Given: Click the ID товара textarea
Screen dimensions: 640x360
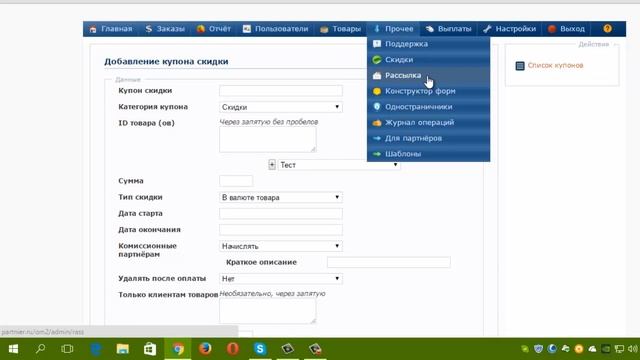Looking at the screenshot, I should 268,139.
